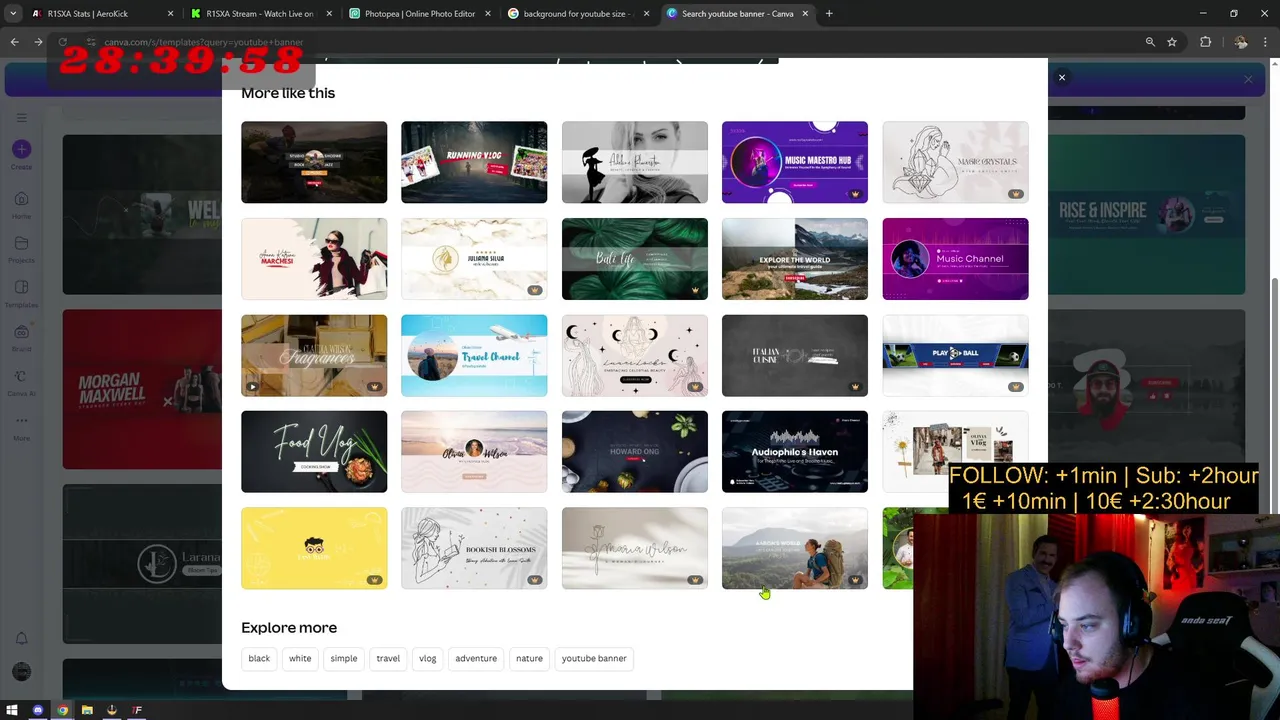Open the Marchesi fashion banner template
Image resolution: width=1280 pixels, height=720 pixels.
coord(314,259)
